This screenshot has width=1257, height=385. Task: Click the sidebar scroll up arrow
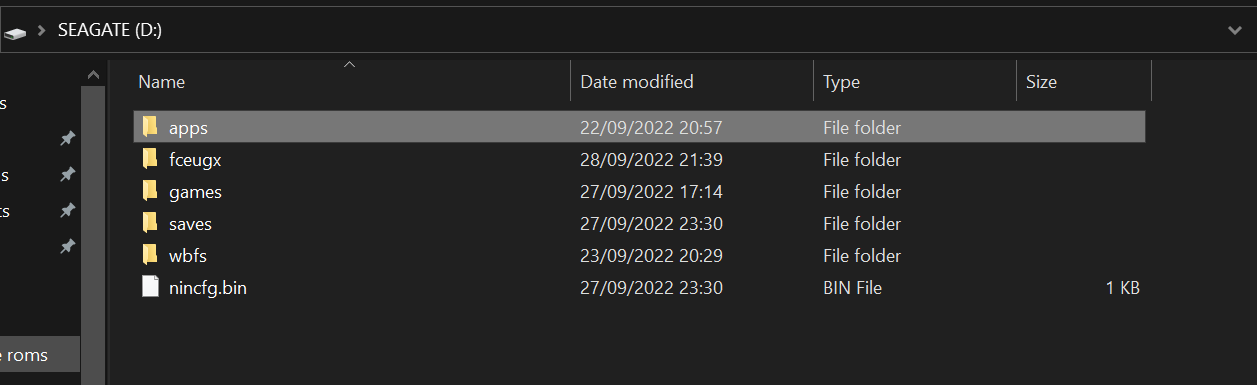click(x=93, y=75)
